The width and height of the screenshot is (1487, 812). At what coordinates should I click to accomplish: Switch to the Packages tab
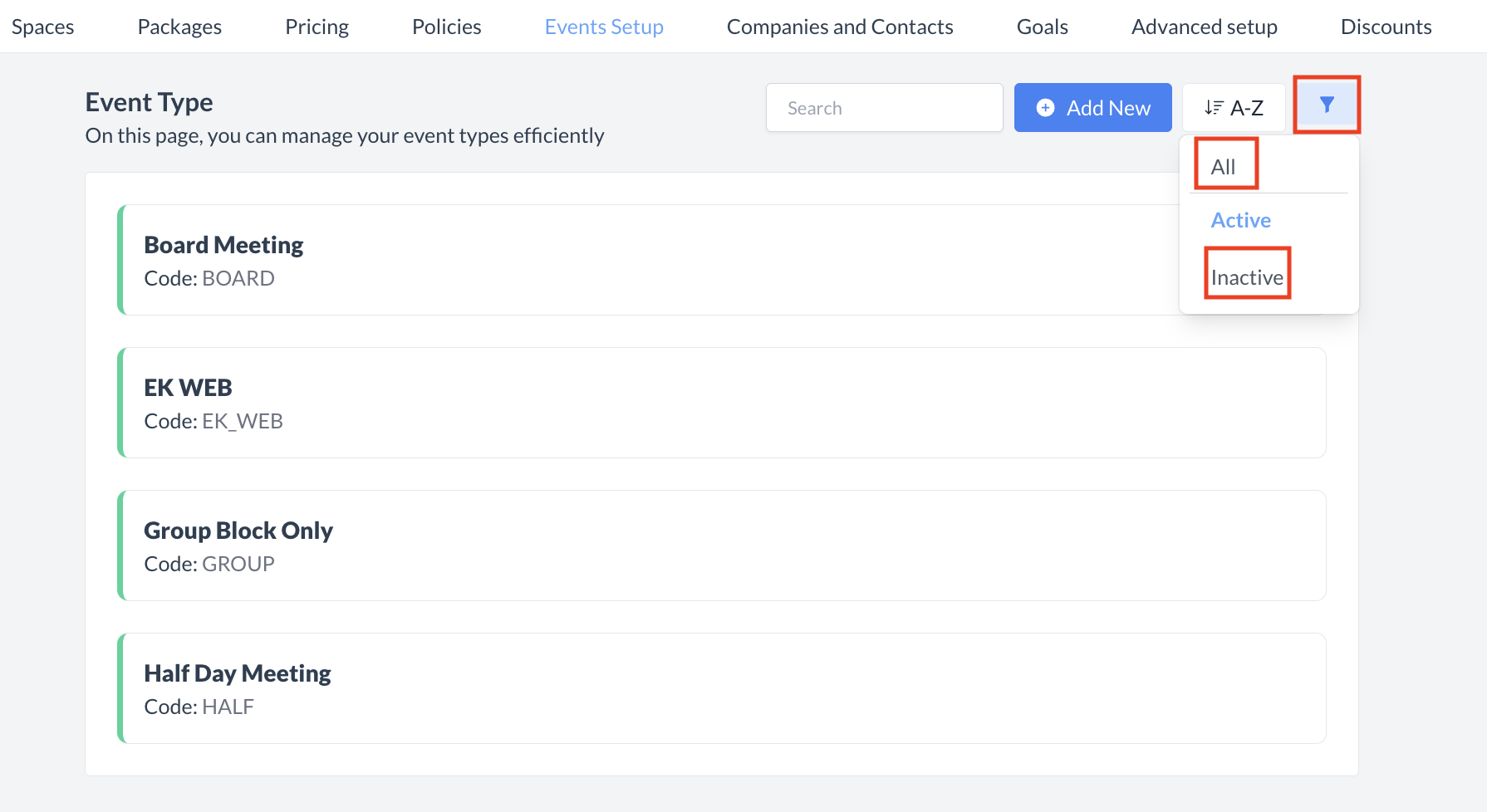179,27
